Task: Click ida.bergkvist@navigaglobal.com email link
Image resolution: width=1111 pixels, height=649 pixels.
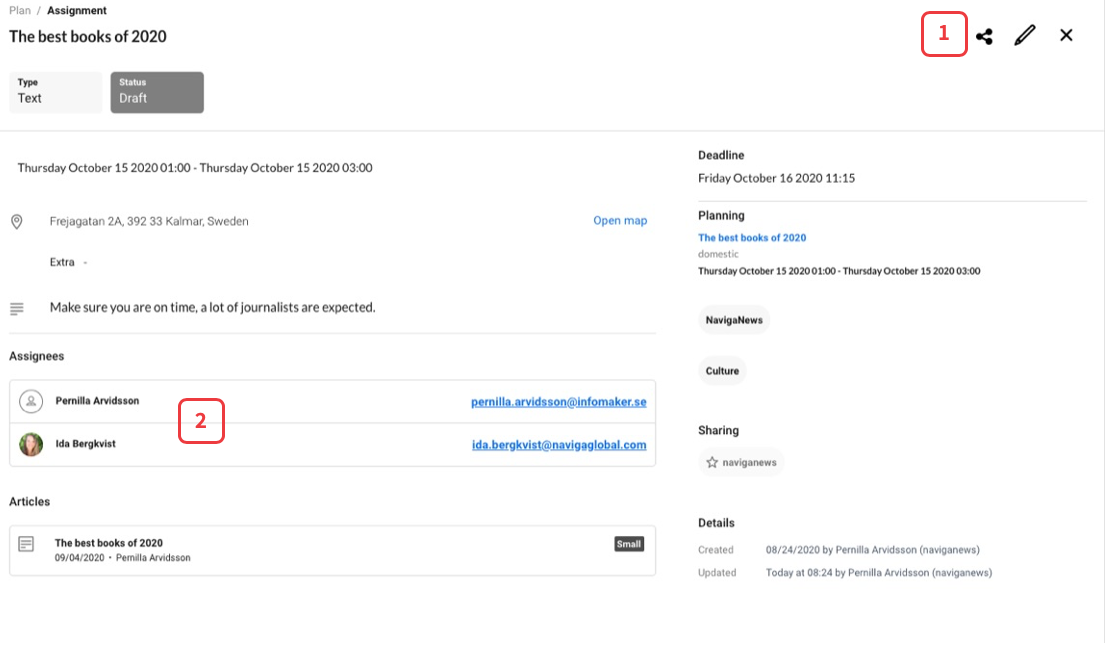Action: pyautogui.click(x=558, y=445)
